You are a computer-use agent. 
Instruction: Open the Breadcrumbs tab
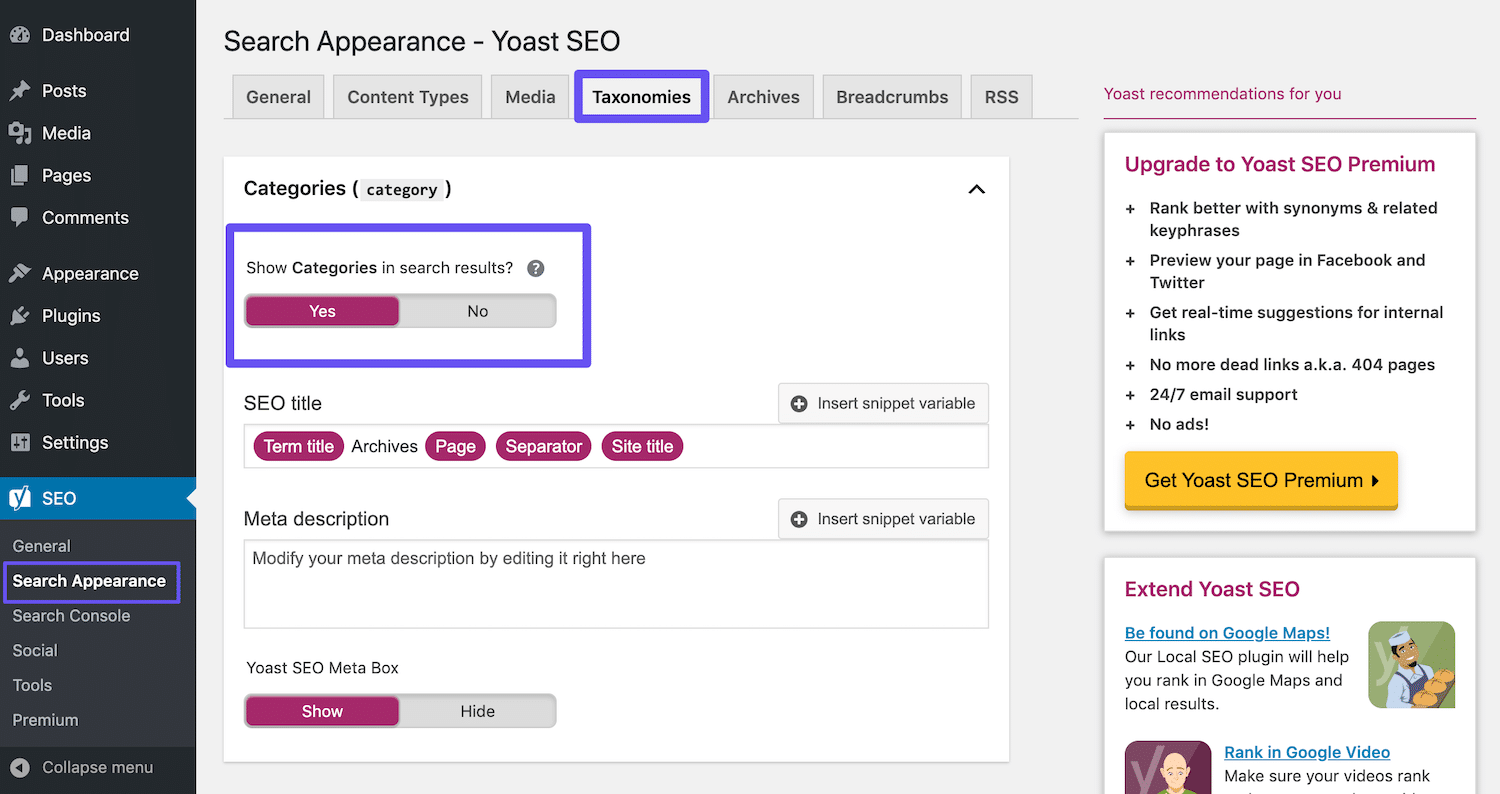[x=891, y=96]
